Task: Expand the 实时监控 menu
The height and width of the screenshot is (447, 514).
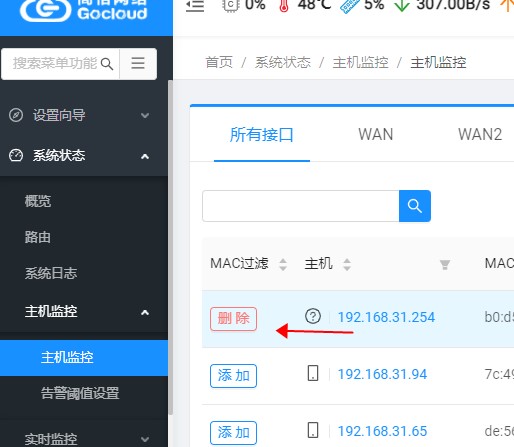Action: [145, 439]
